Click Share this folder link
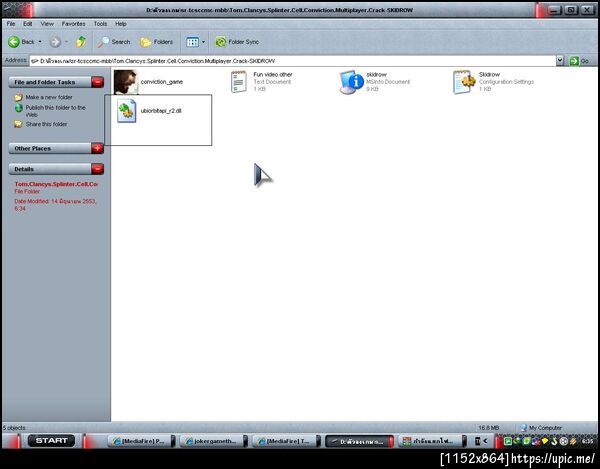 [x=46, y=124]
